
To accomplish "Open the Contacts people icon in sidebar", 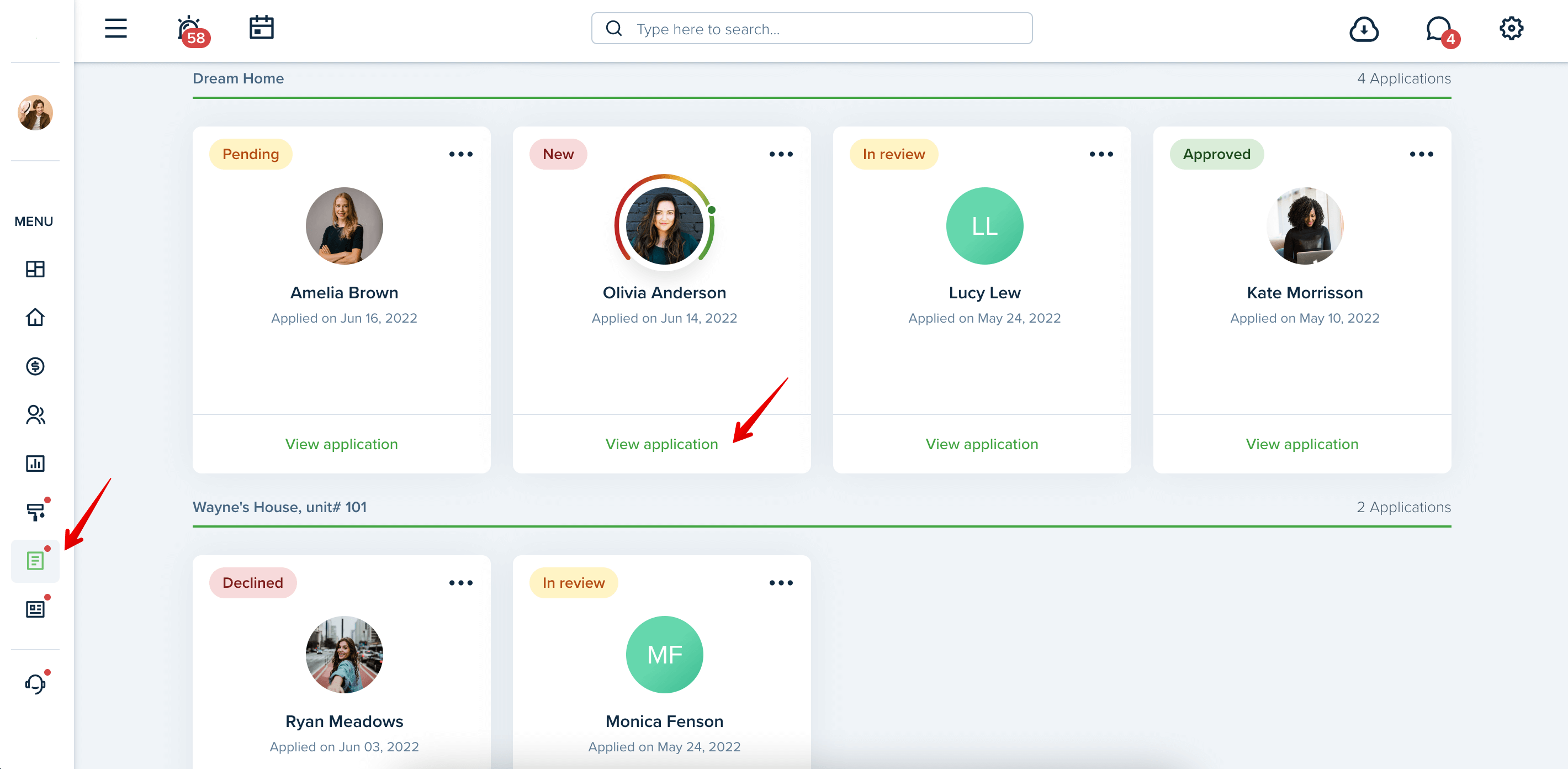I will tap(35, 415).
